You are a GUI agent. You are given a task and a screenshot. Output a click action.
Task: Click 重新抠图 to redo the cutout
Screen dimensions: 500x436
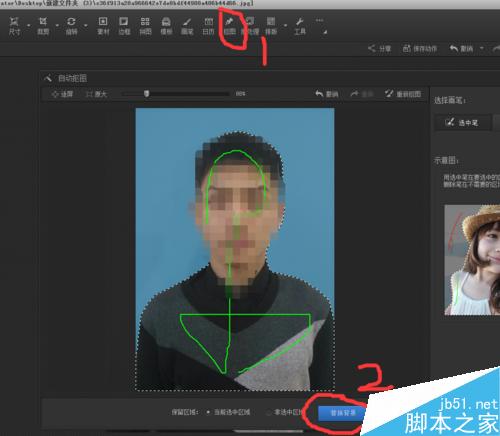[x=403, y=94]
